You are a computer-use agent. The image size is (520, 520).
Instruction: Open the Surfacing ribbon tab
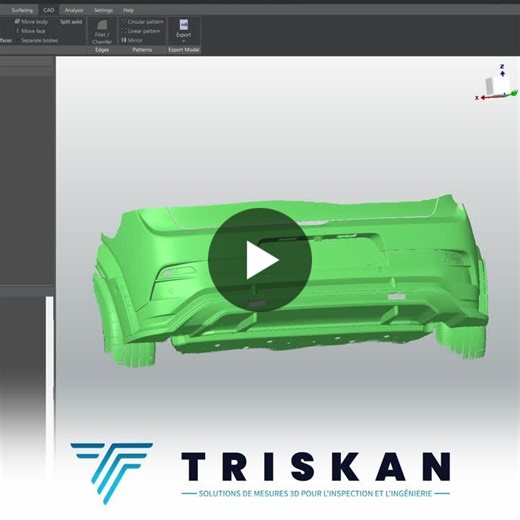[22, 10]
